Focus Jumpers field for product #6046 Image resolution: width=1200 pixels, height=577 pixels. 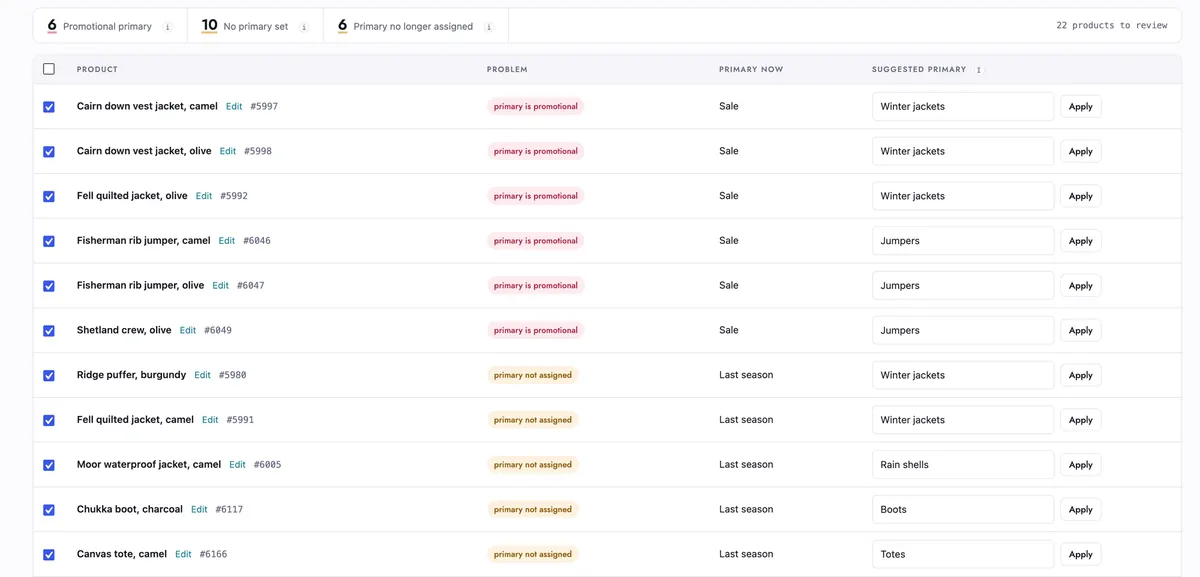tap(963, 241)
